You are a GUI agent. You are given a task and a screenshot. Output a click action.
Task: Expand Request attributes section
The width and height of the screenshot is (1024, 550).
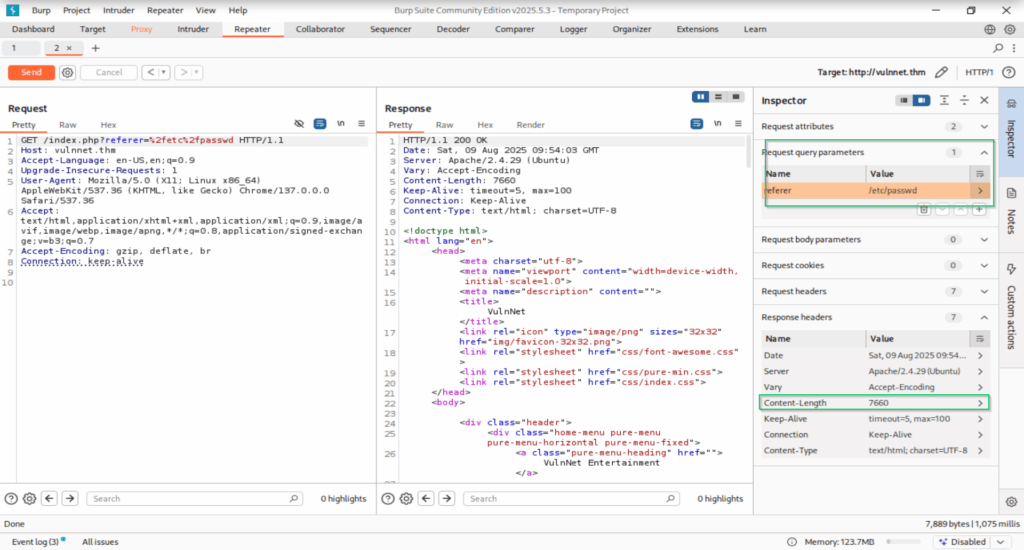coord(984,127)
